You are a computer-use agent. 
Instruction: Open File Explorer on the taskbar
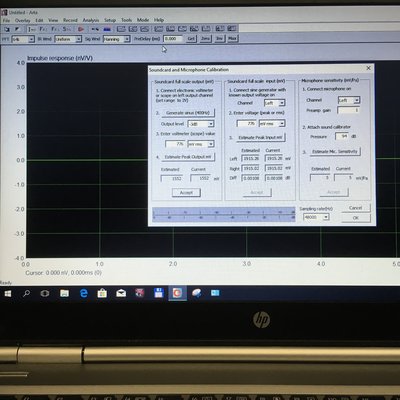(64, 293)
